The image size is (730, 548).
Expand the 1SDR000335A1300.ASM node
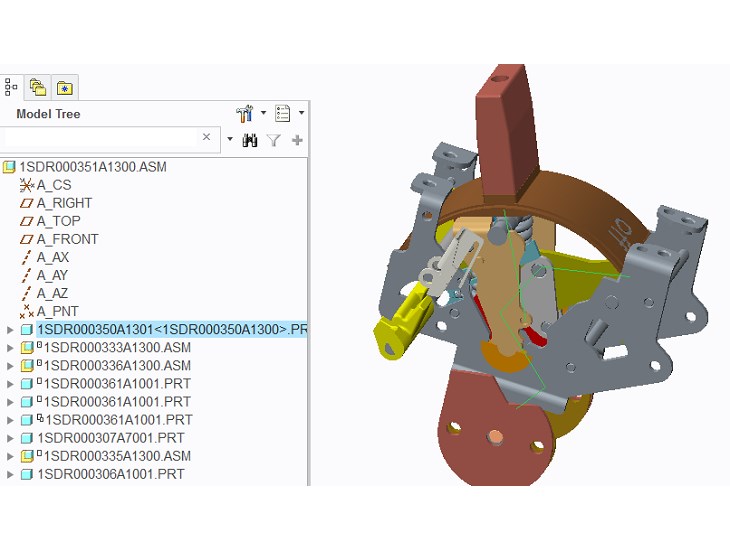coord(10,456)
